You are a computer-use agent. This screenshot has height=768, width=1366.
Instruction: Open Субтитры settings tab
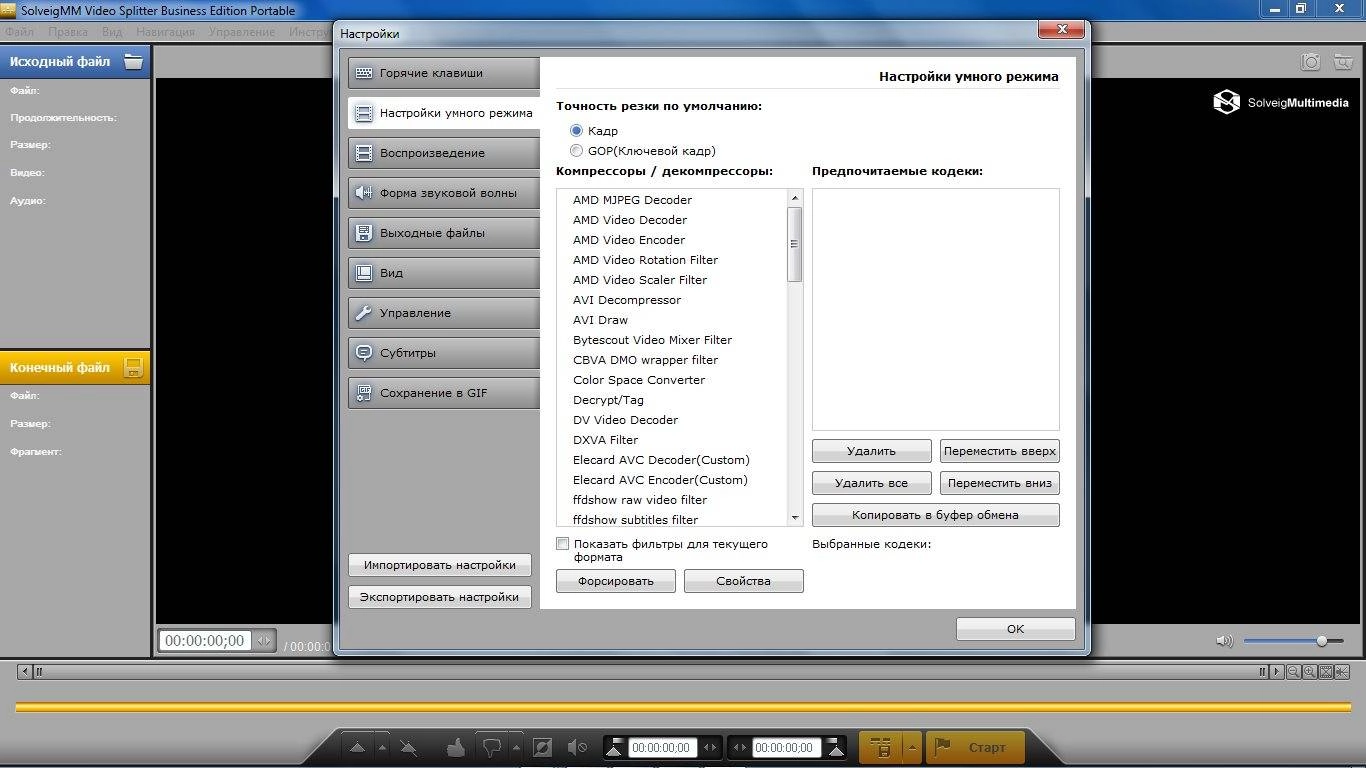click(444, 353)
